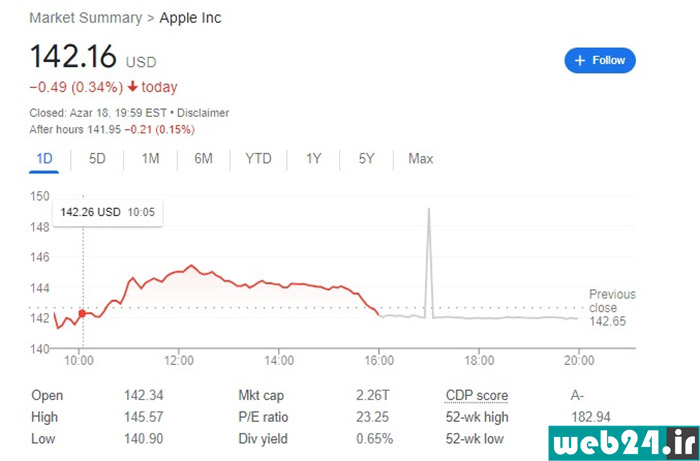The width and height of the screenshot is (700, 461).
Task: Click the 142.26 USD chart tooltip
Action: [x=108, y=212]
